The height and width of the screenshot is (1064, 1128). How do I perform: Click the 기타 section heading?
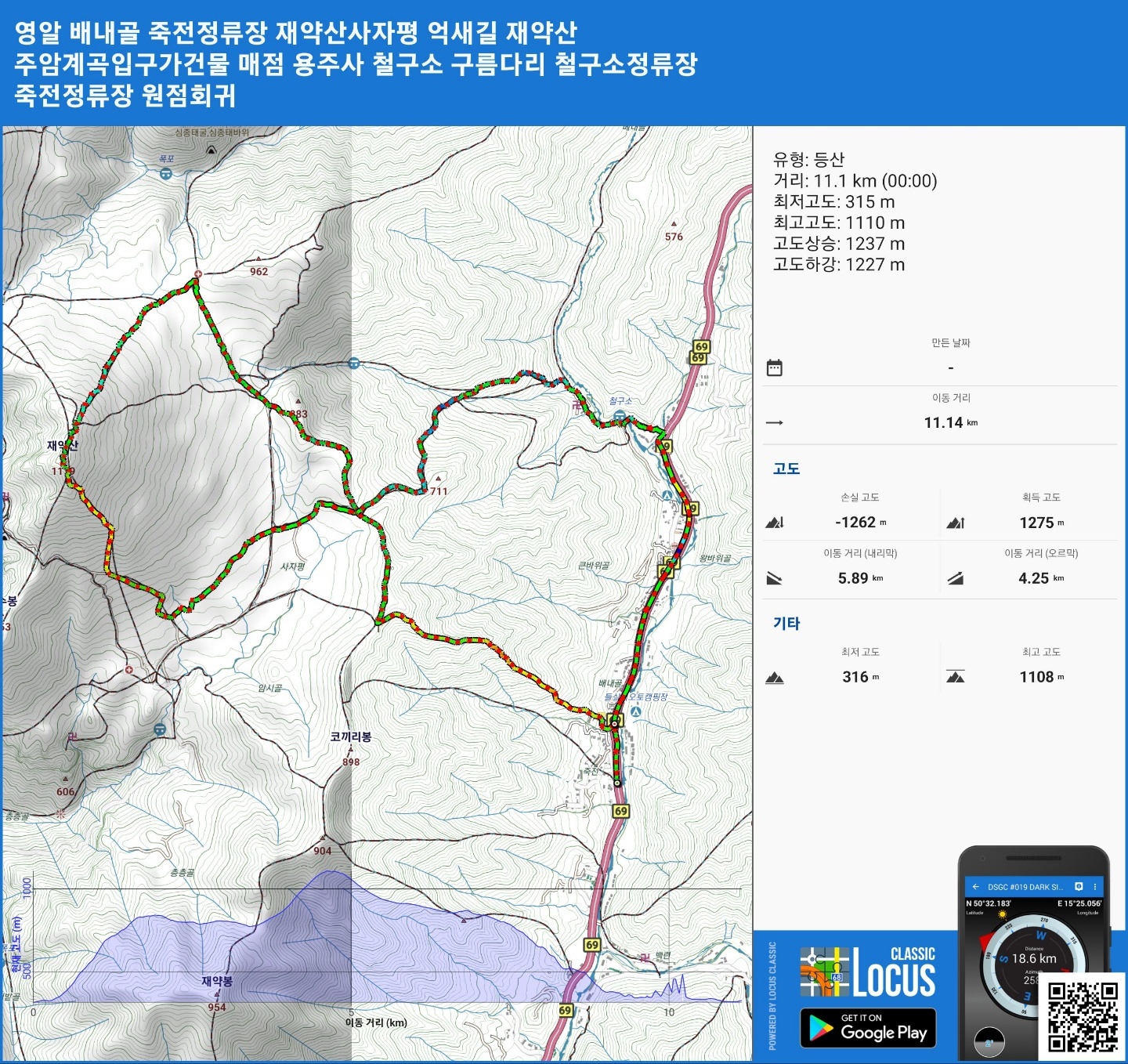(786, 624)
